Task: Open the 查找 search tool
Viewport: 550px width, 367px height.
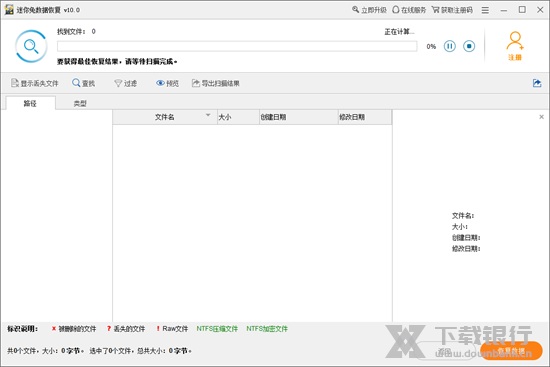Action: click(83, 83)
